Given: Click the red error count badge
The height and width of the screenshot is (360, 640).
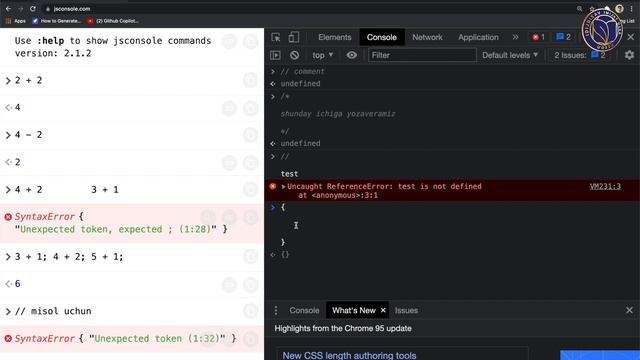Looking at the screenshot, I should (538, 37).
